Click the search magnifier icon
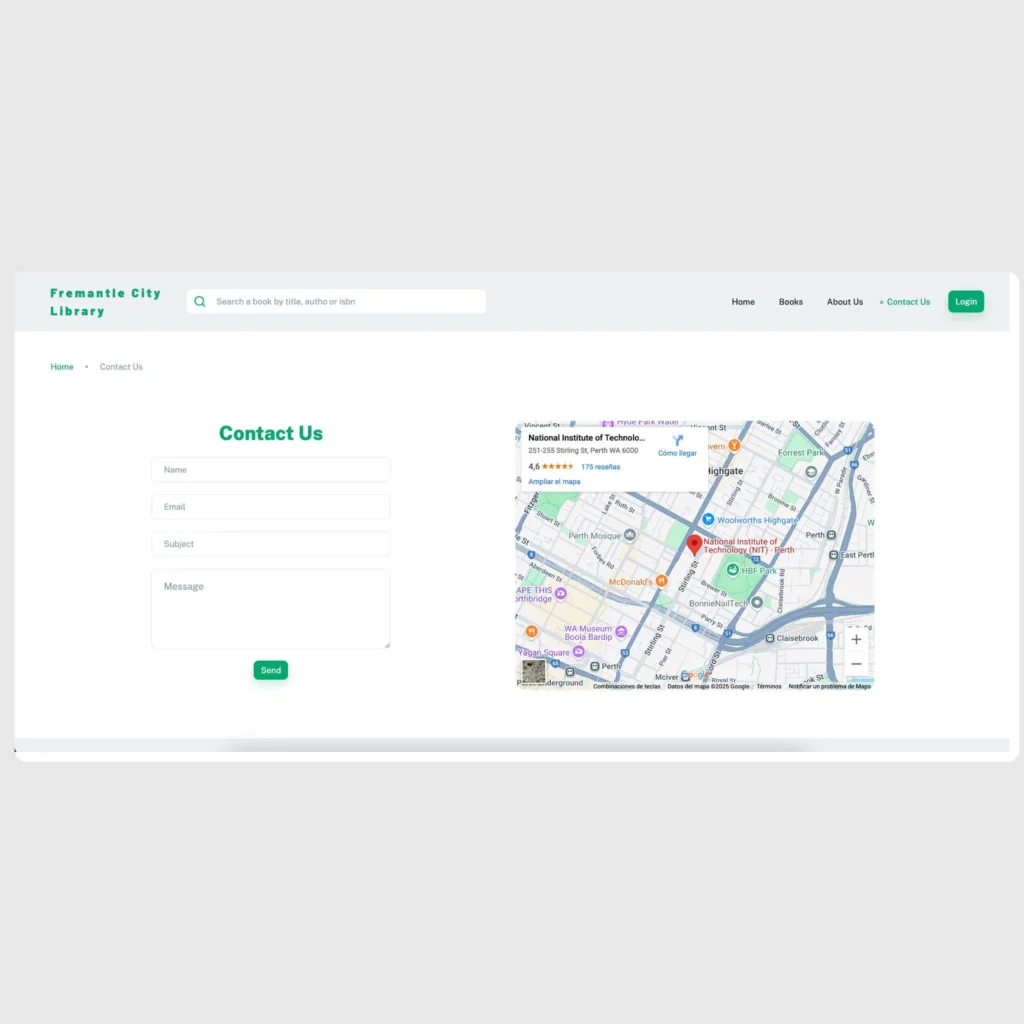The image size is (1024, 1024). (200, 302)
